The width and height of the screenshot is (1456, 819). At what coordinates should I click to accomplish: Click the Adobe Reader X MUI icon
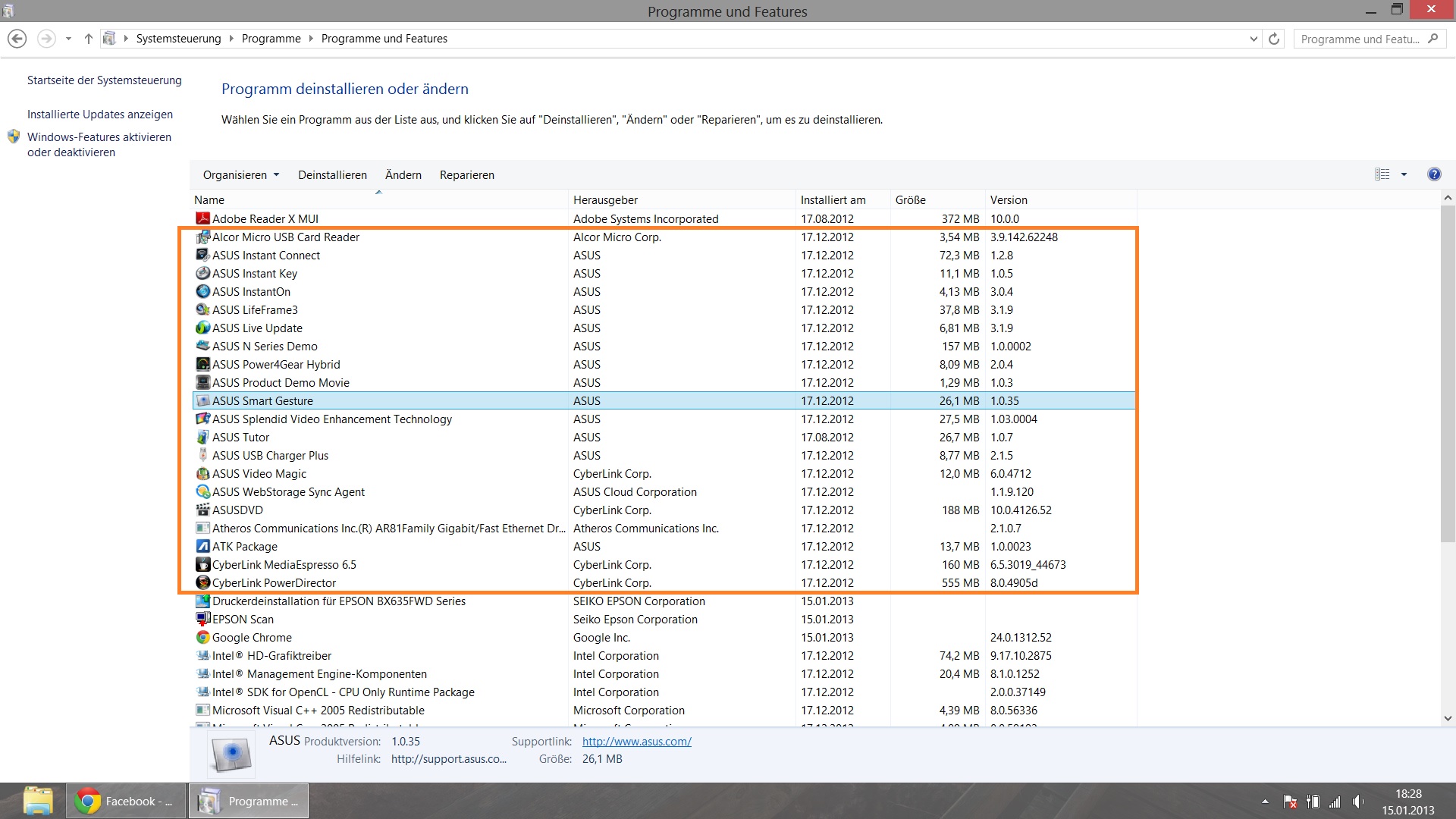point(202,219)
